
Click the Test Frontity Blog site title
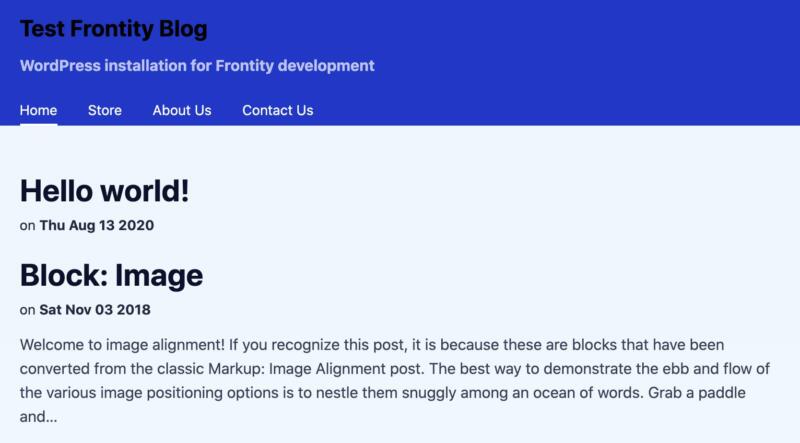coord(113,29)
